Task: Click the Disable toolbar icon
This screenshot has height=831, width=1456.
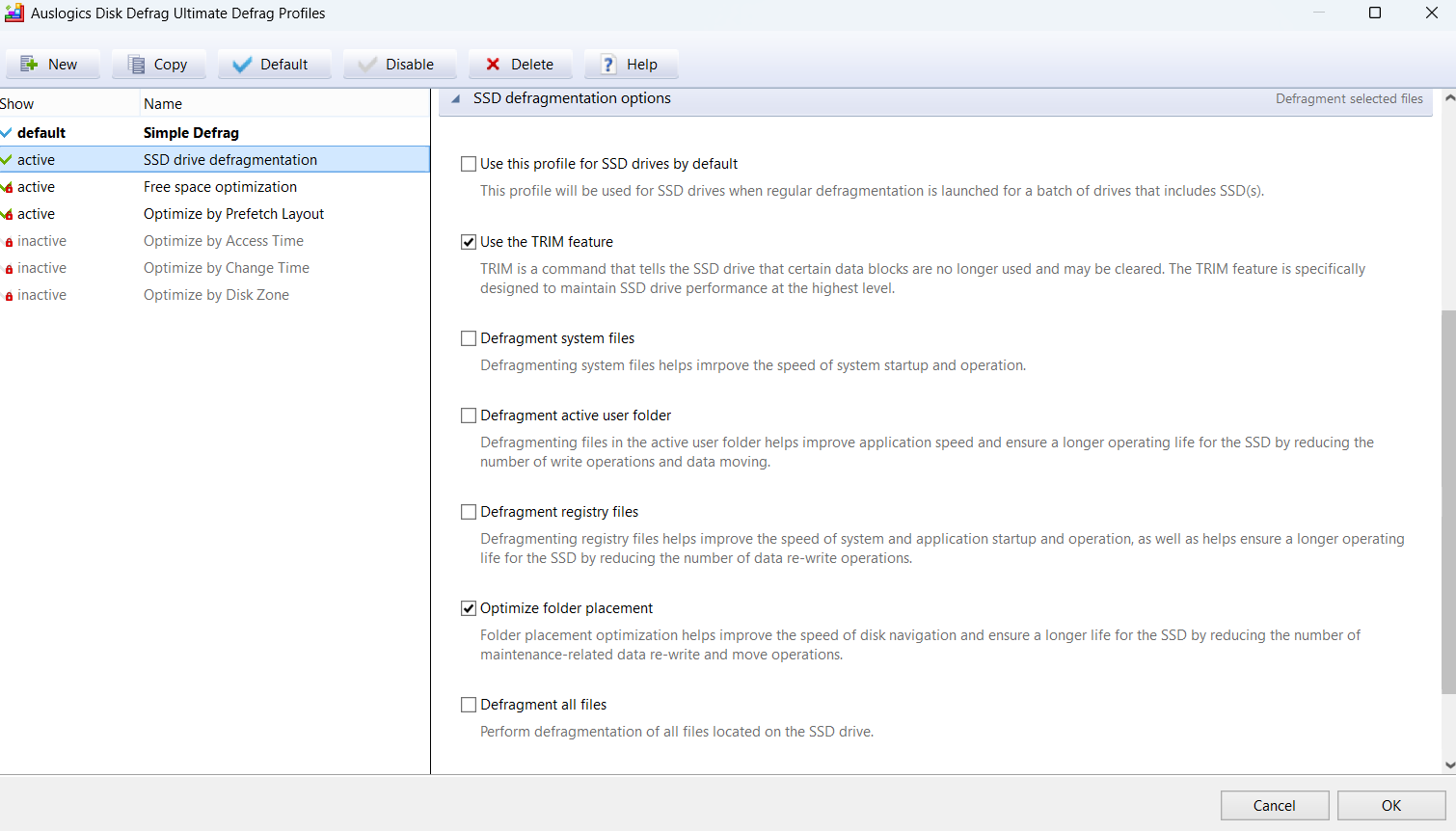Action: (367, 65)
